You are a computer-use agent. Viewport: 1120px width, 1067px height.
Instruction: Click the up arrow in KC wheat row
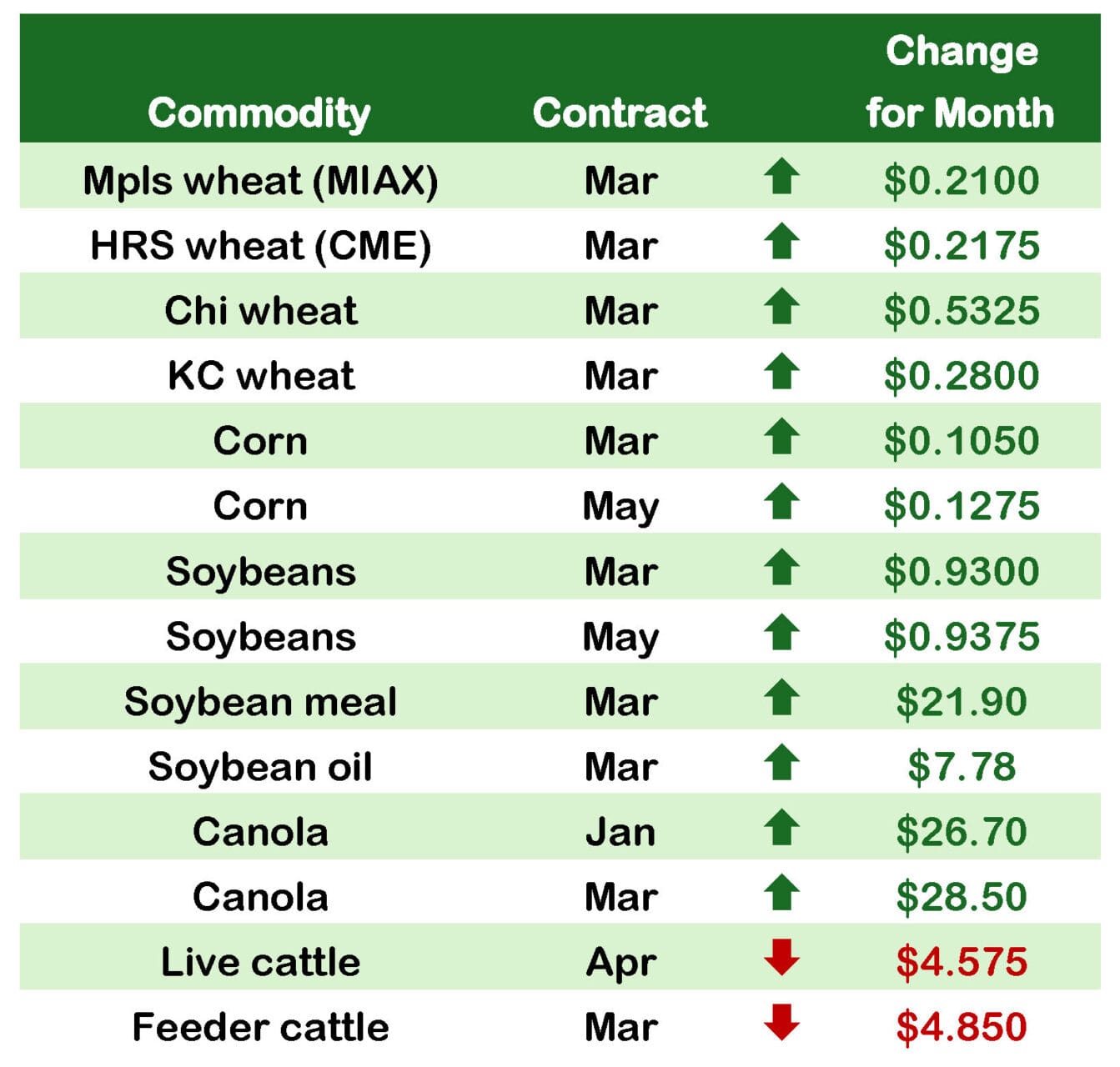tap(781, 372)
